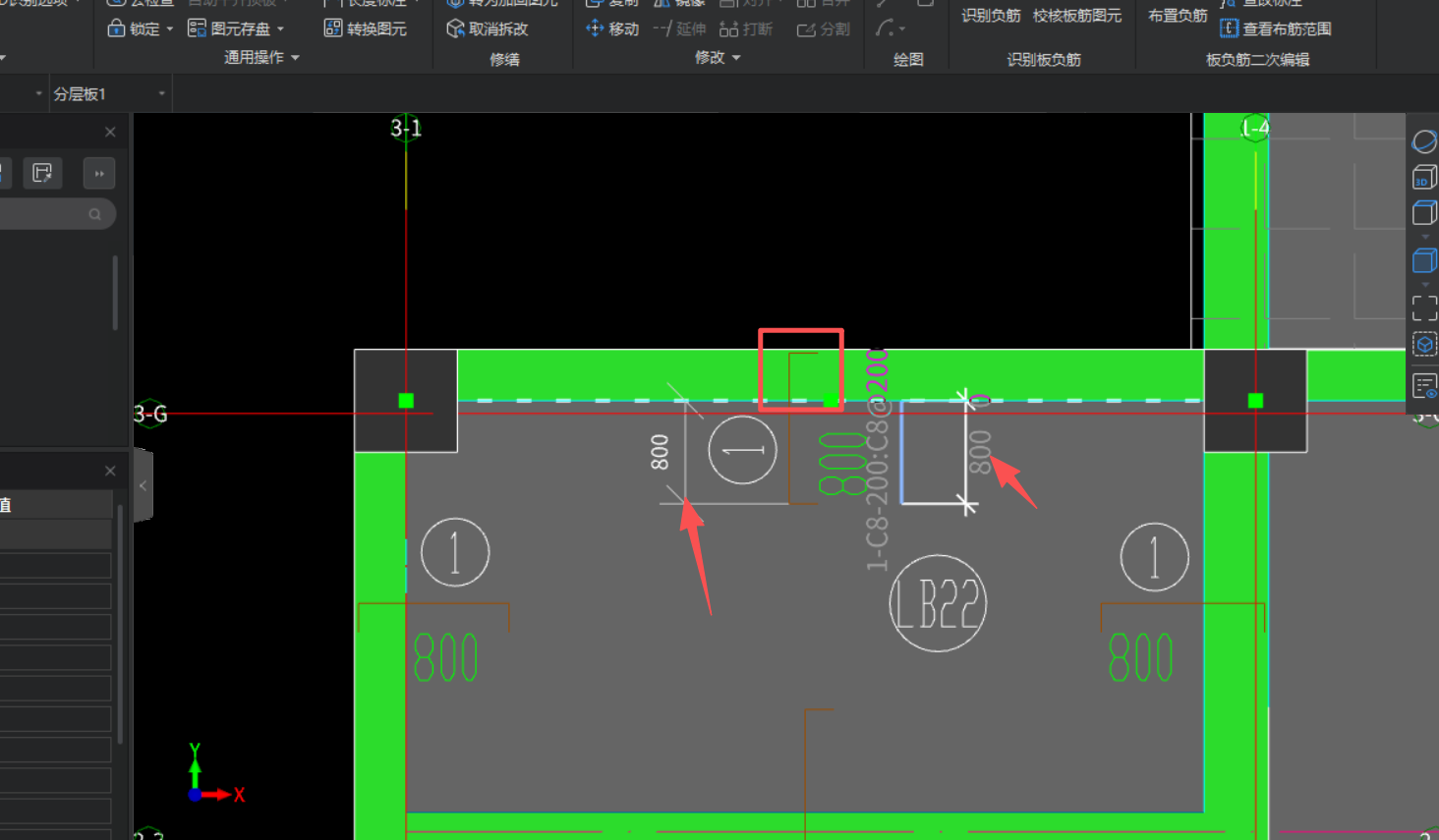Collapse the left panel with the arrow handle
The image size is (1439, 840).
coord(144,485)
